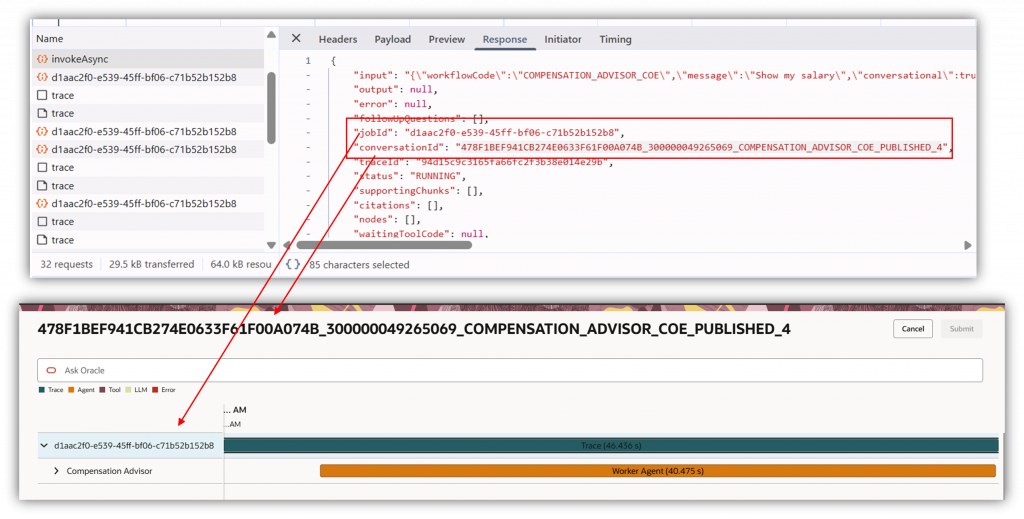1024x519 pixels.
Task: Click the Name column header
Action: pyautogui.click(x=50, y=39)
